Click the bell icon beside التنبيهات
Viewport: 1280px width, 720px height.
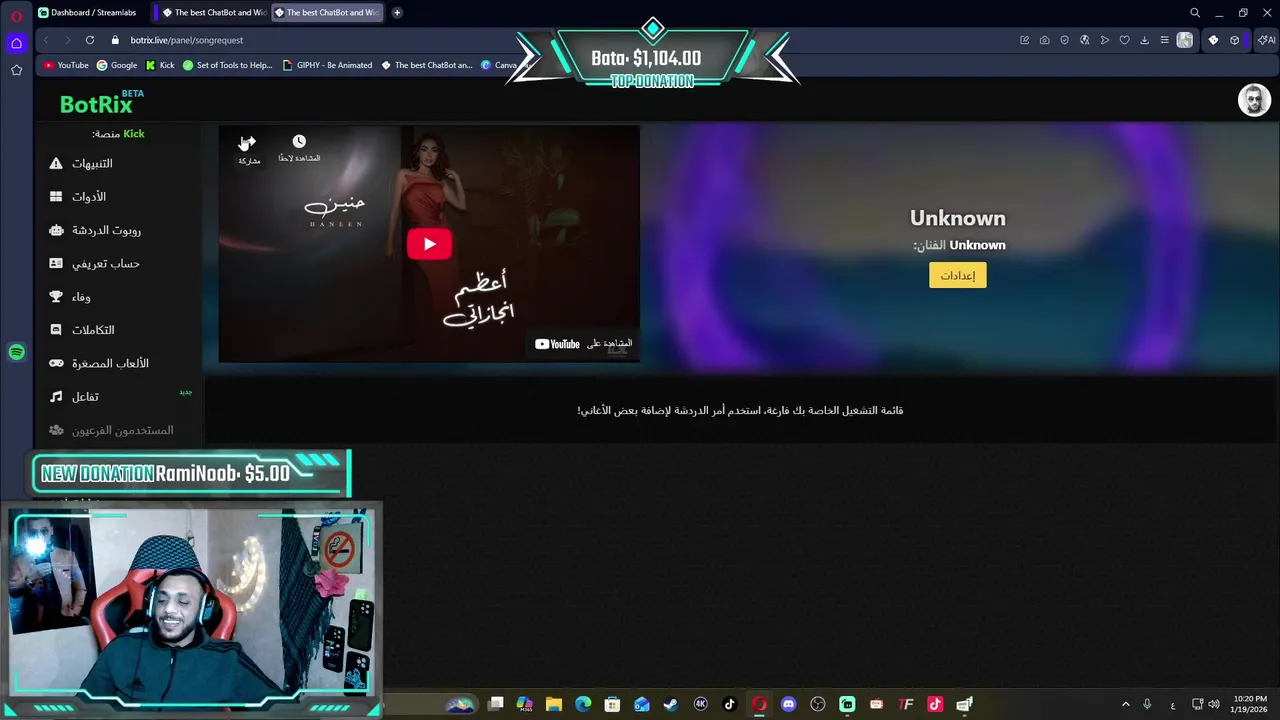tap(56, 163)
